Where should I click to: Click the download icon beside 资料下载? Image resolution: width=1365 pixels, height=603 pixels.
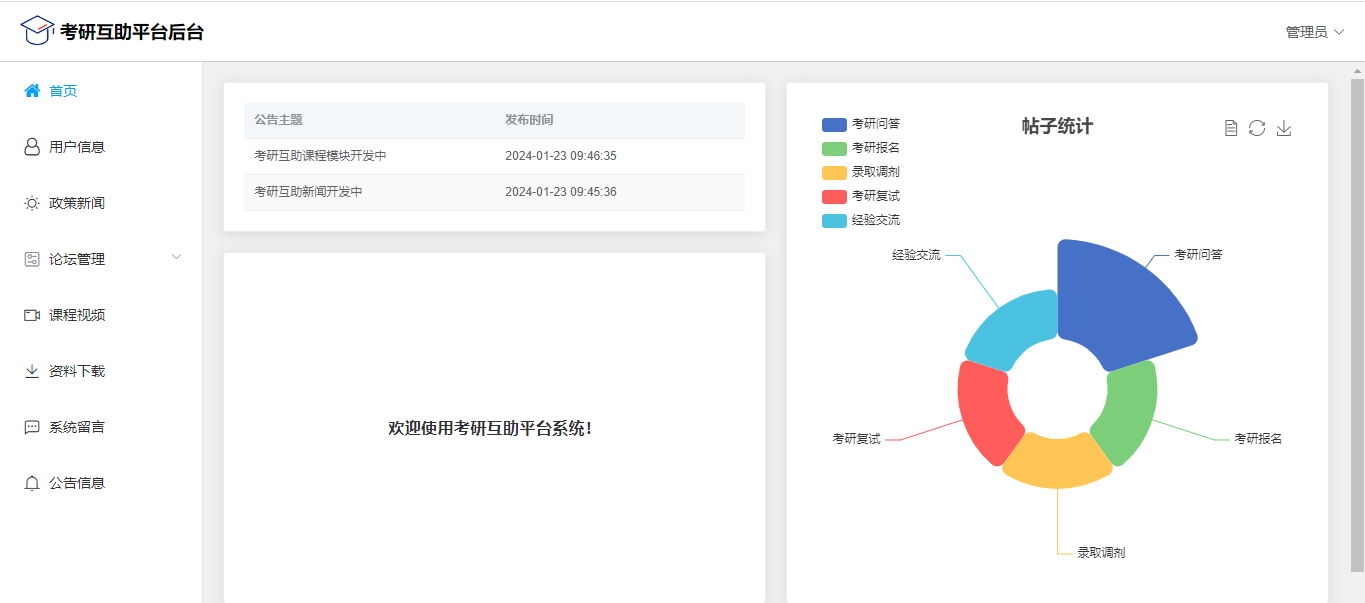tap(32, 371)
